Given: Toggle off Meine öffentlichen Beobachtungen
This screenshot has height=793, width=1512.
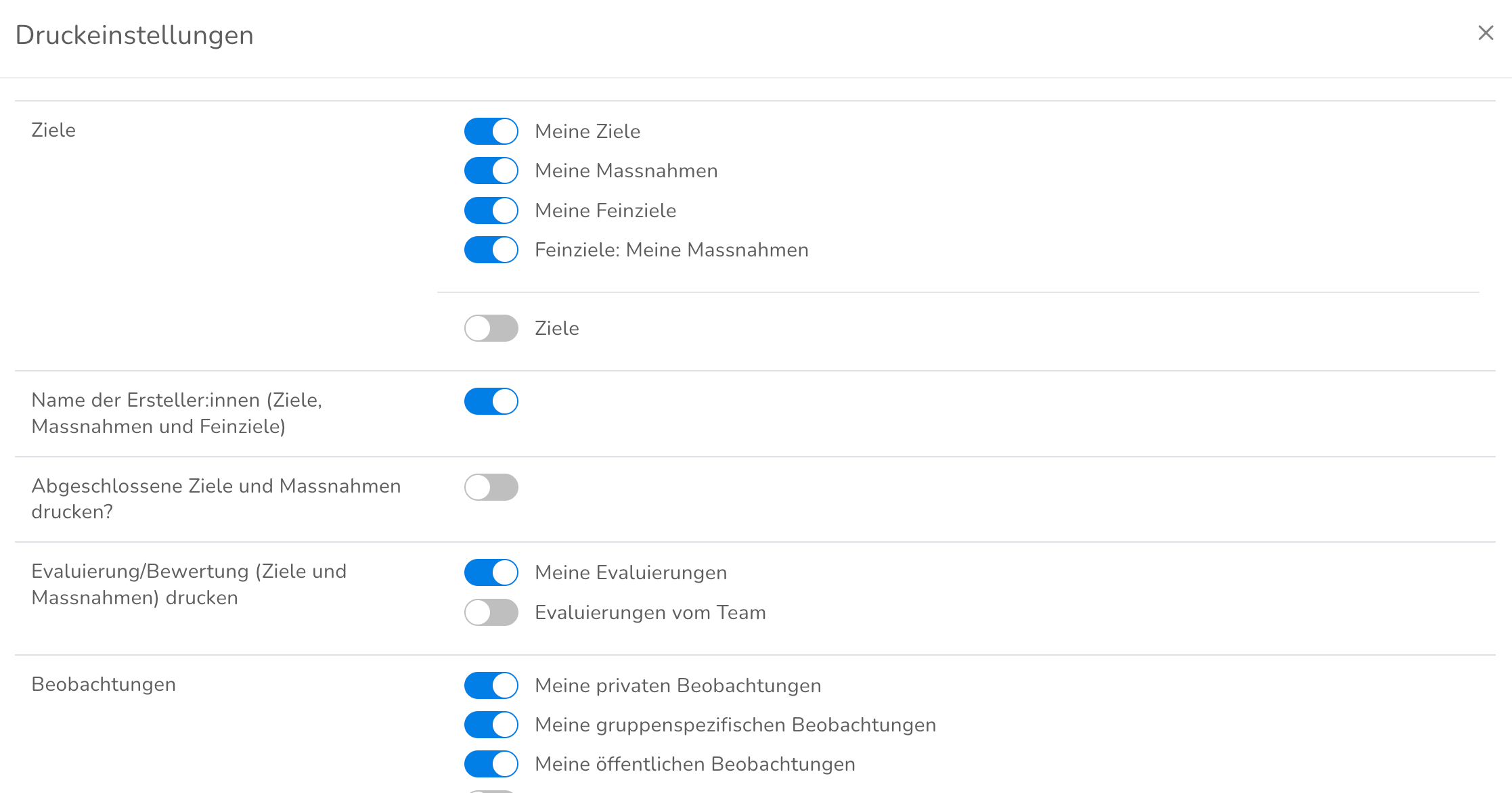Looking at the screenshot, I should (x=491, y=764).
